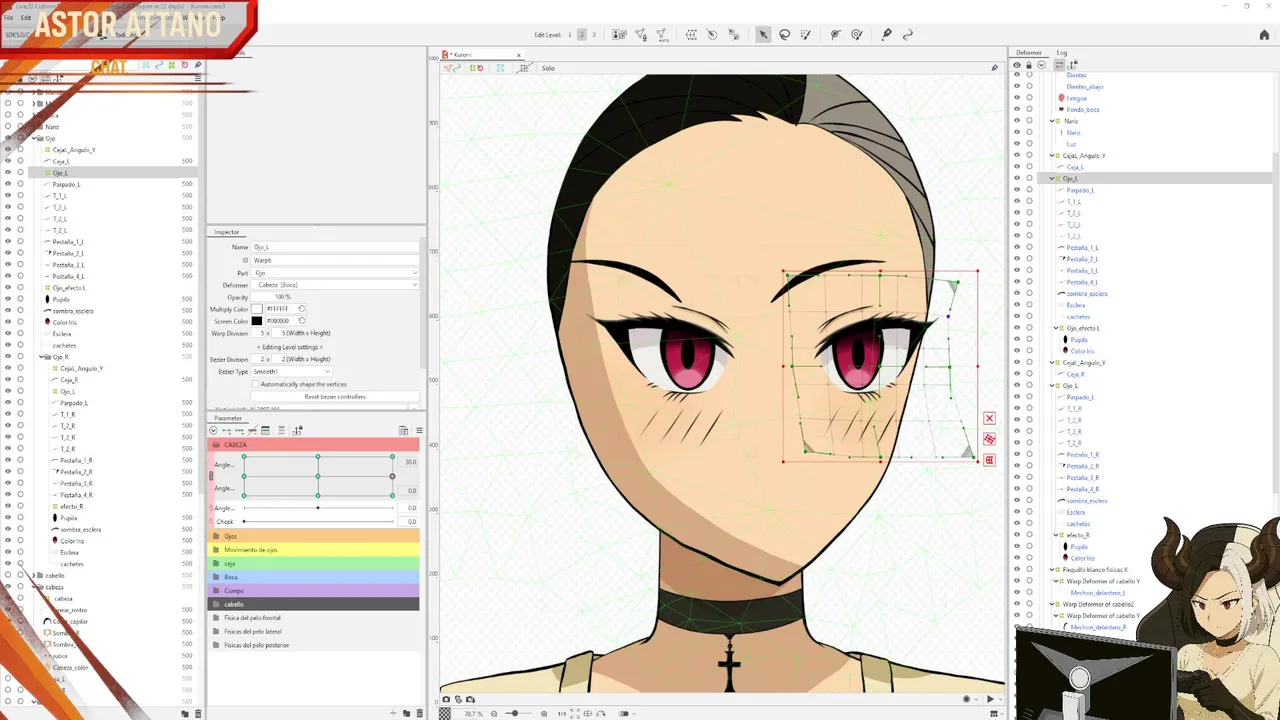Image resolution: width=1280 pixels, height=720 pixels.
Task: Toggle eye for Ojo_L deformer row
Action: pos(1017,178)
